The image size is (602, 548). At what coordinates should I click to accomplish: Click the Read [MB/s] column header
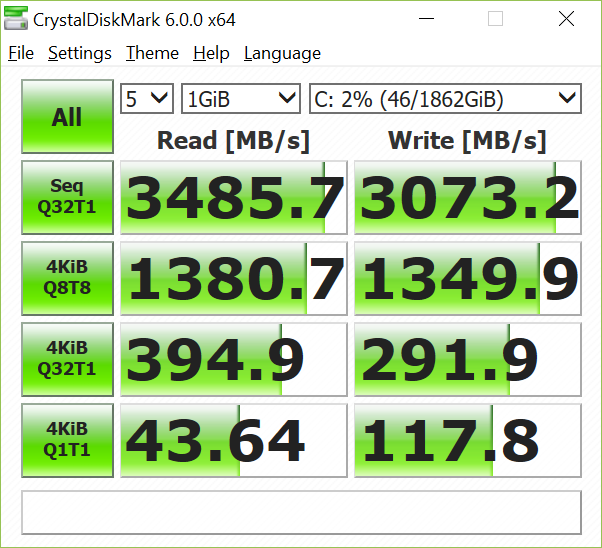click(233, 141)
